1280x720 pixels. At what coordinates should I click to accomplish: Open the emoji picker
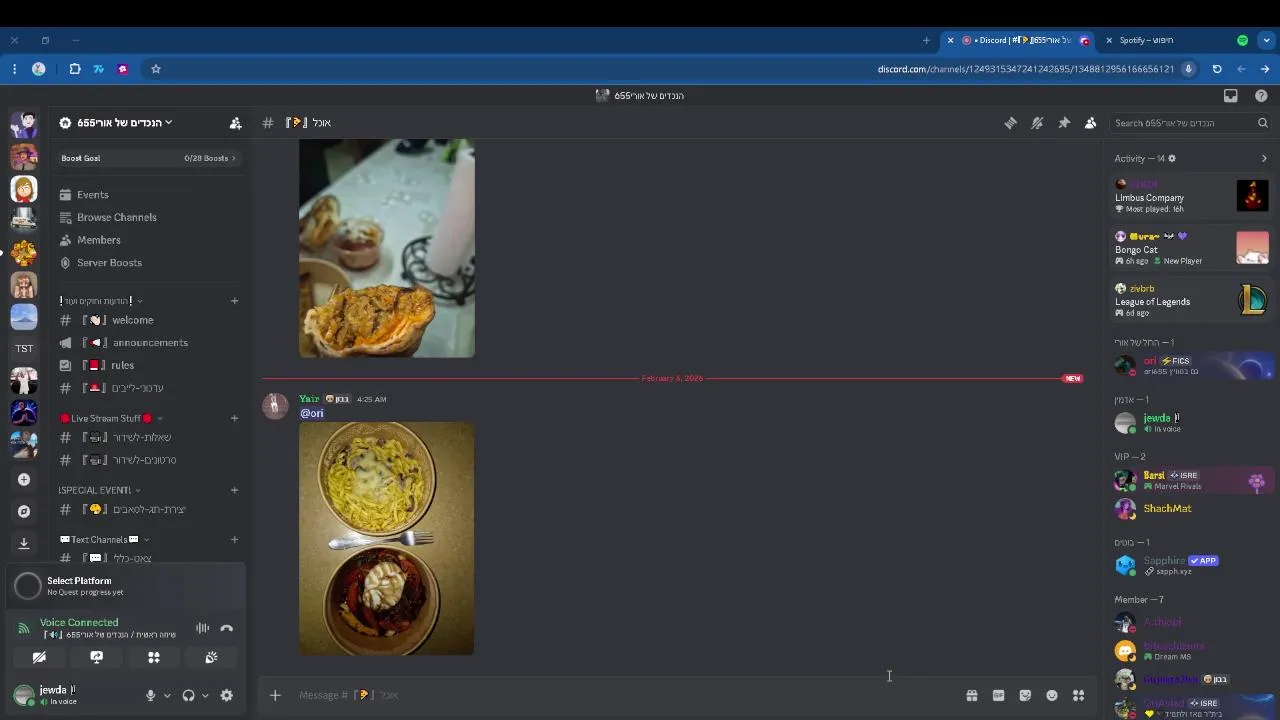point(1052,695)
